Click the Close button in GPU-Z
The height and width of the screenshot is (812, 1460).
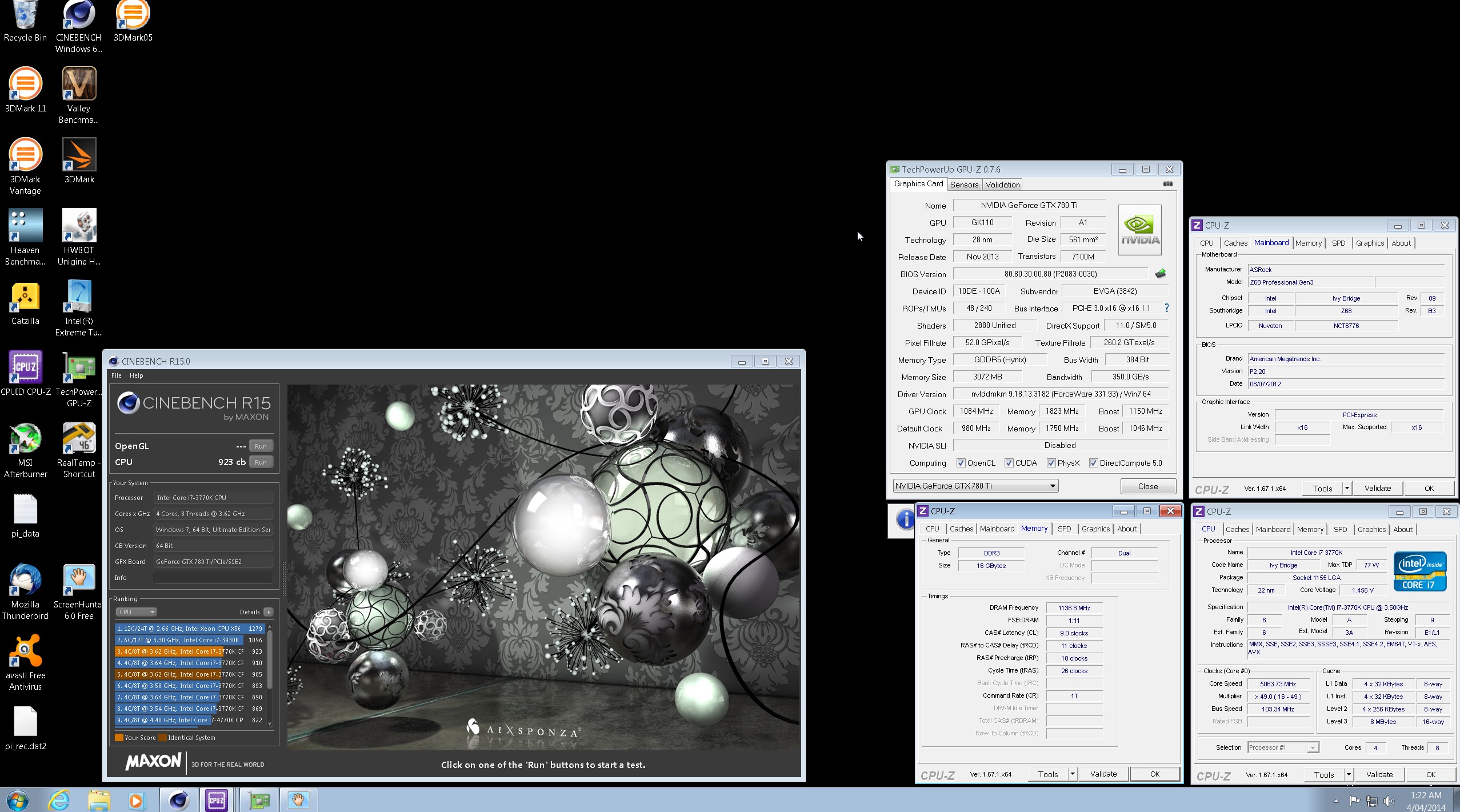(x=1147, y=486)
